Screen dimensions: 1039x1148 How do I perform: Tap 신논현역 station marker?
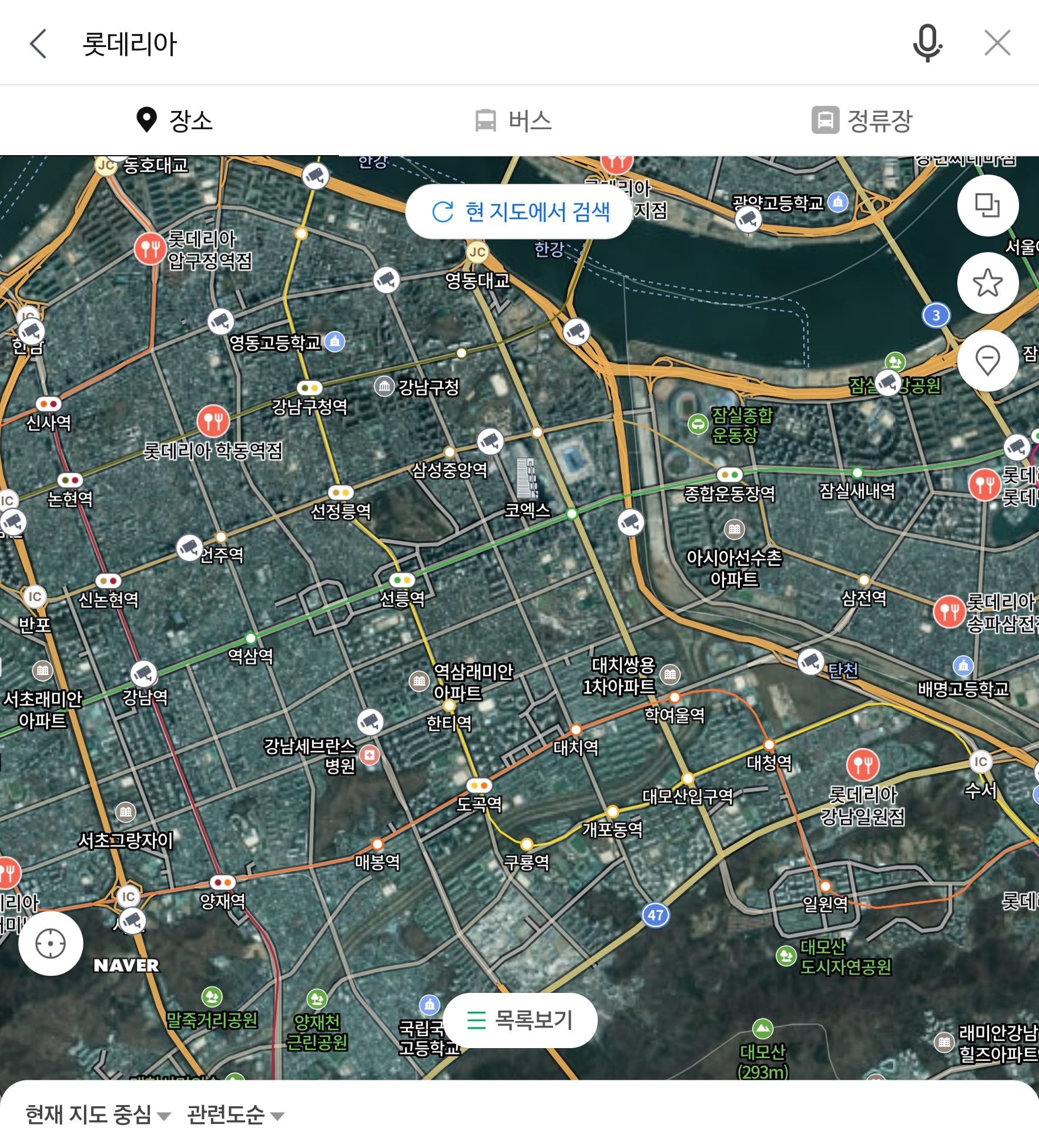108,581
